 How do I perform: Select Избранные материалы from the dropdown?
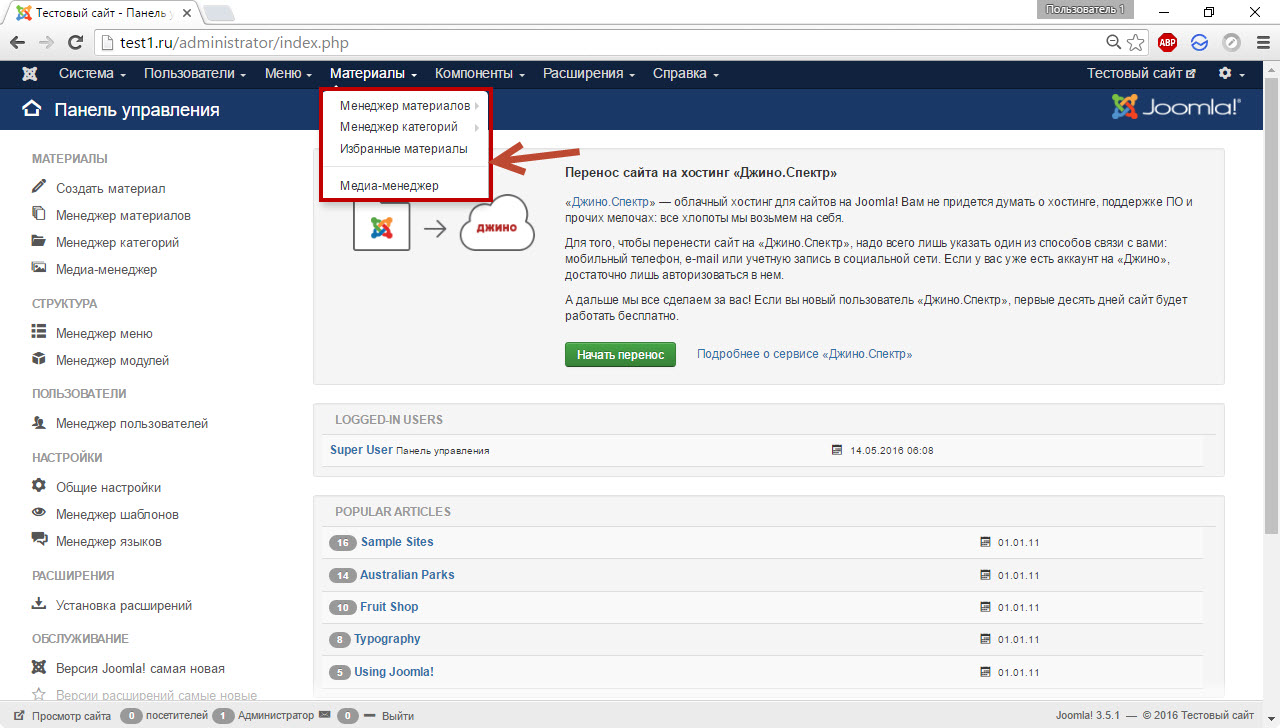pyautogui.click(x=403, y=149)
